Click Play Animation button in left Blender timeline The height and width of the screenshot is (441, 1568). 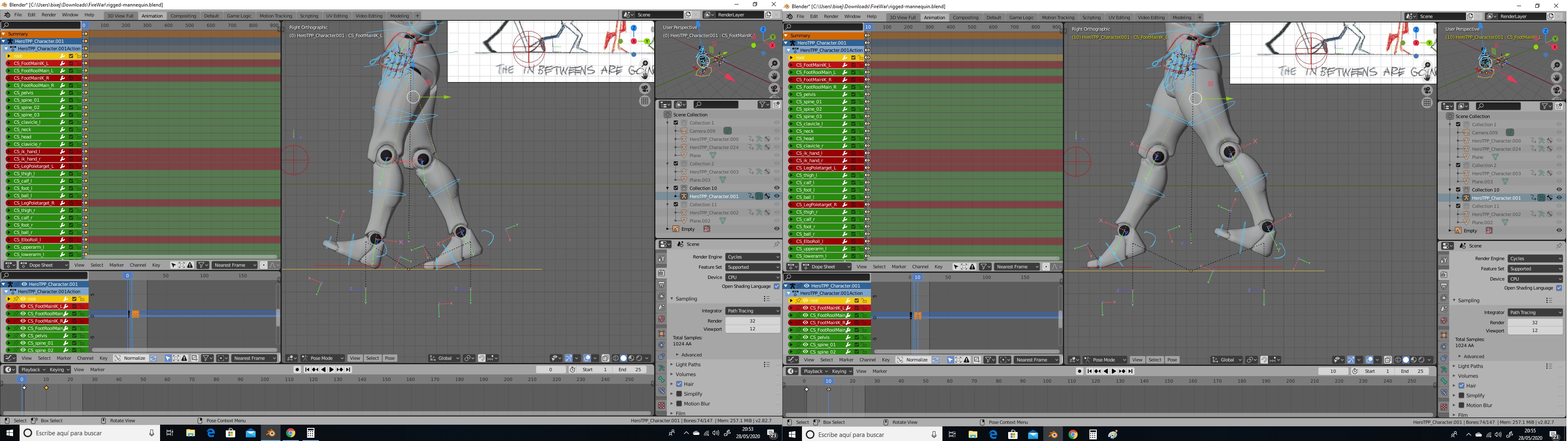click(x=332, y=370)
